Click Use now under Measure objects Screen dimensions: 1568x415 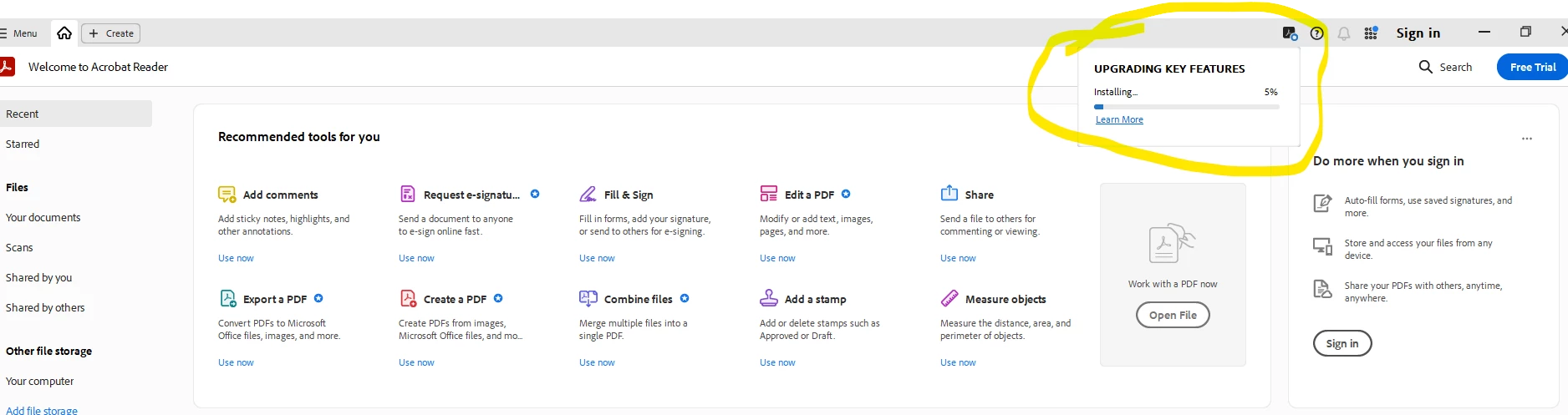[x=958, y=362]
